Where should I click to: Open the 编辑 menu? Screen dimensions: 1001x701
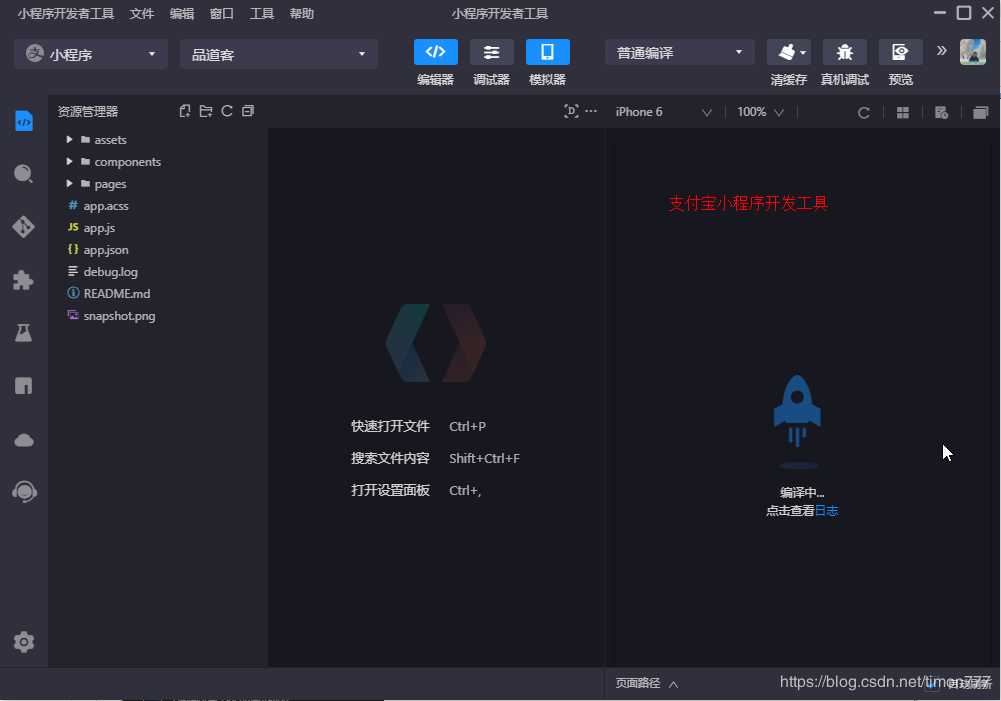[x=182, y=13]
